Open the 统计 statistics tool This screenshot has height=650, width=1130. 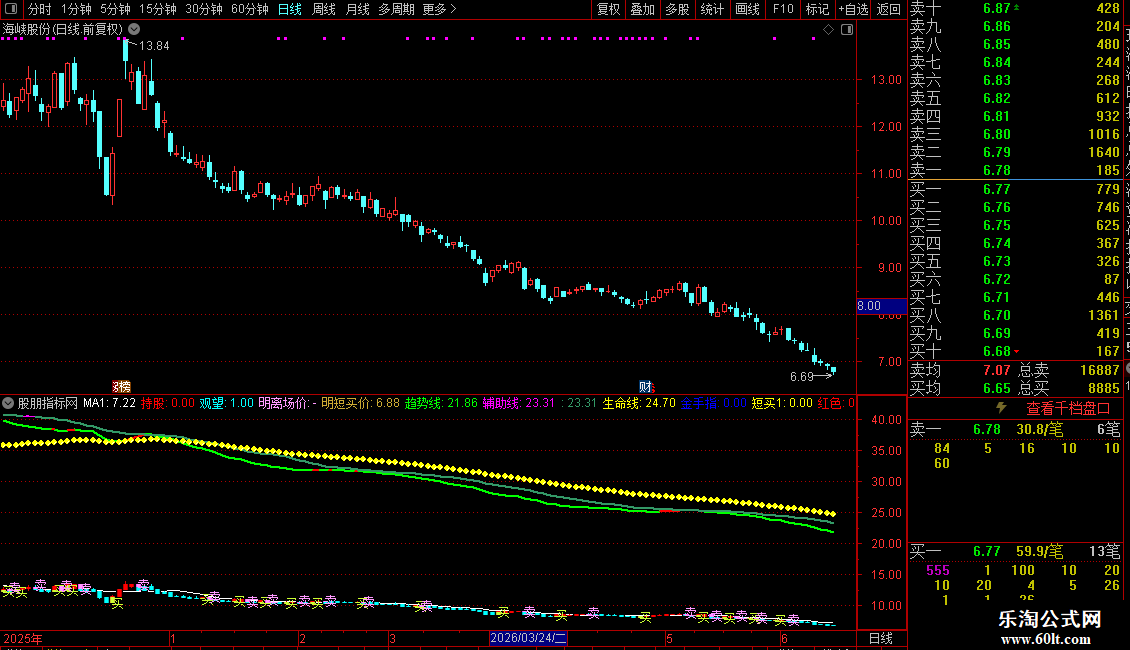(x=712, y=9)
